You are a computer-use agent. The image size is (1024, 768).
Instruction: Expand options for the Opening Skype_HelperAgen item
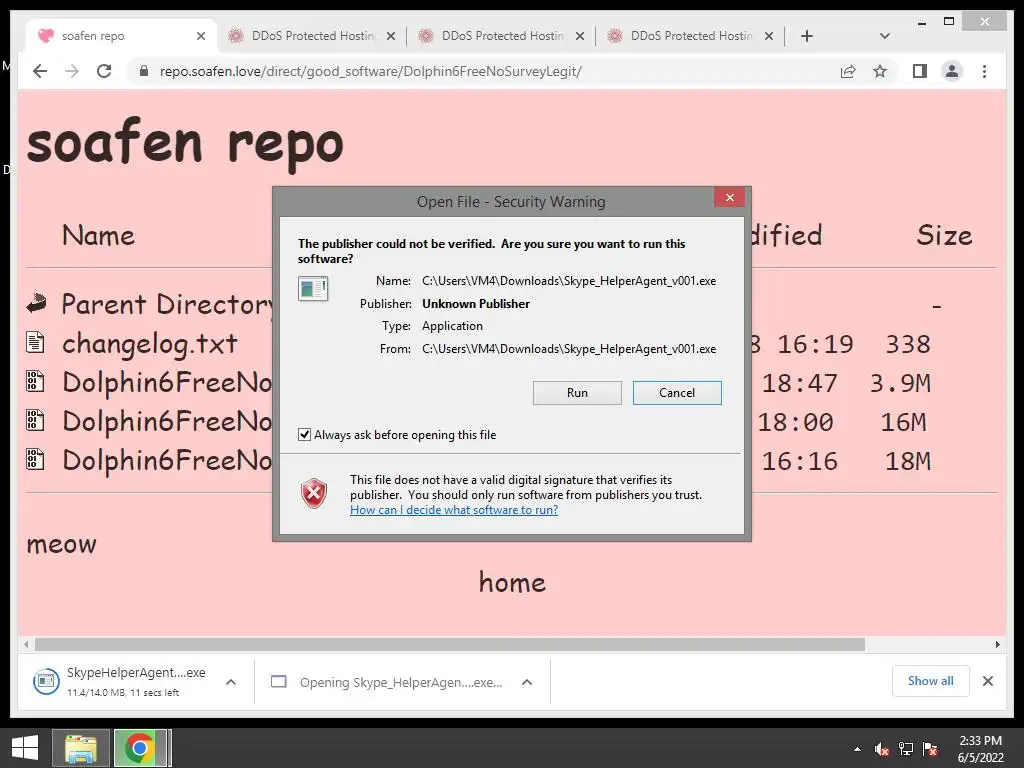click(527, 682)
